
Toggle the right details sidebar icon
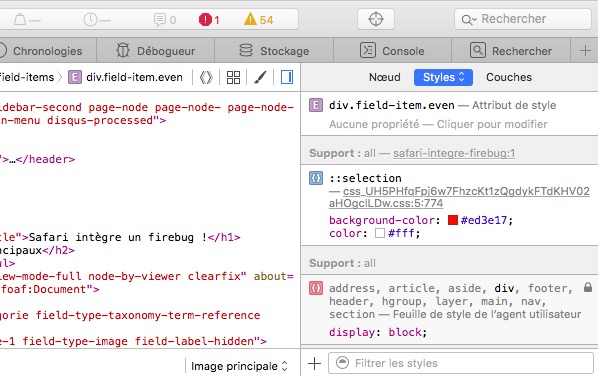pos(287,77)
